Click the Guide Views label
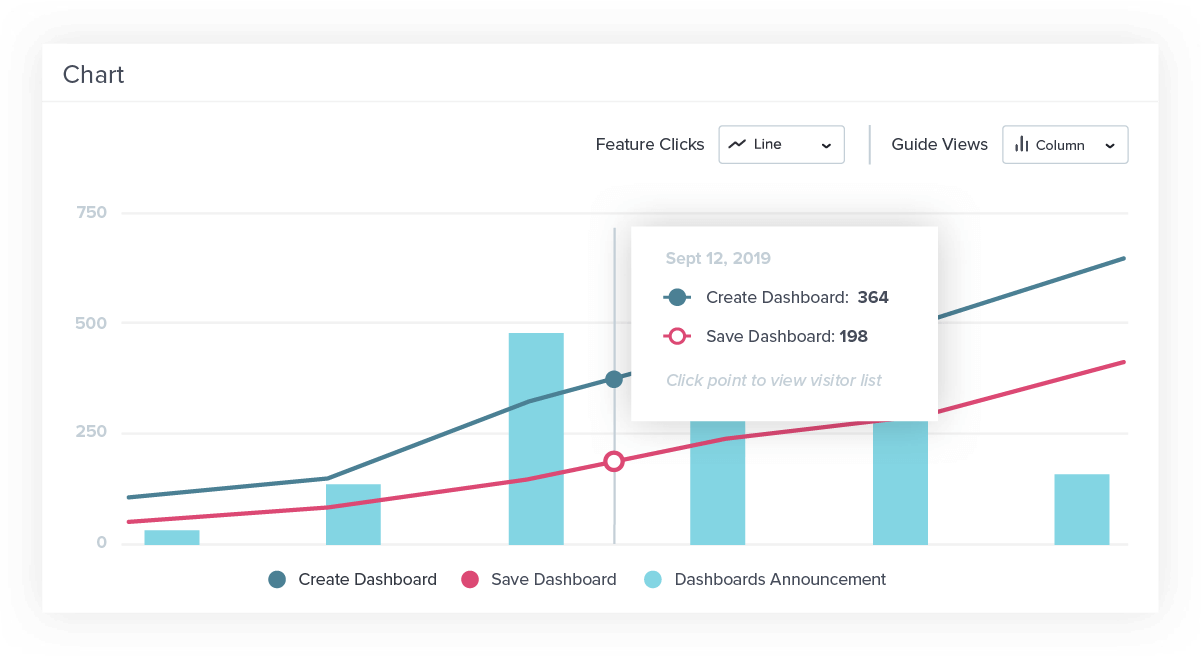 click(x=940, y=144)
